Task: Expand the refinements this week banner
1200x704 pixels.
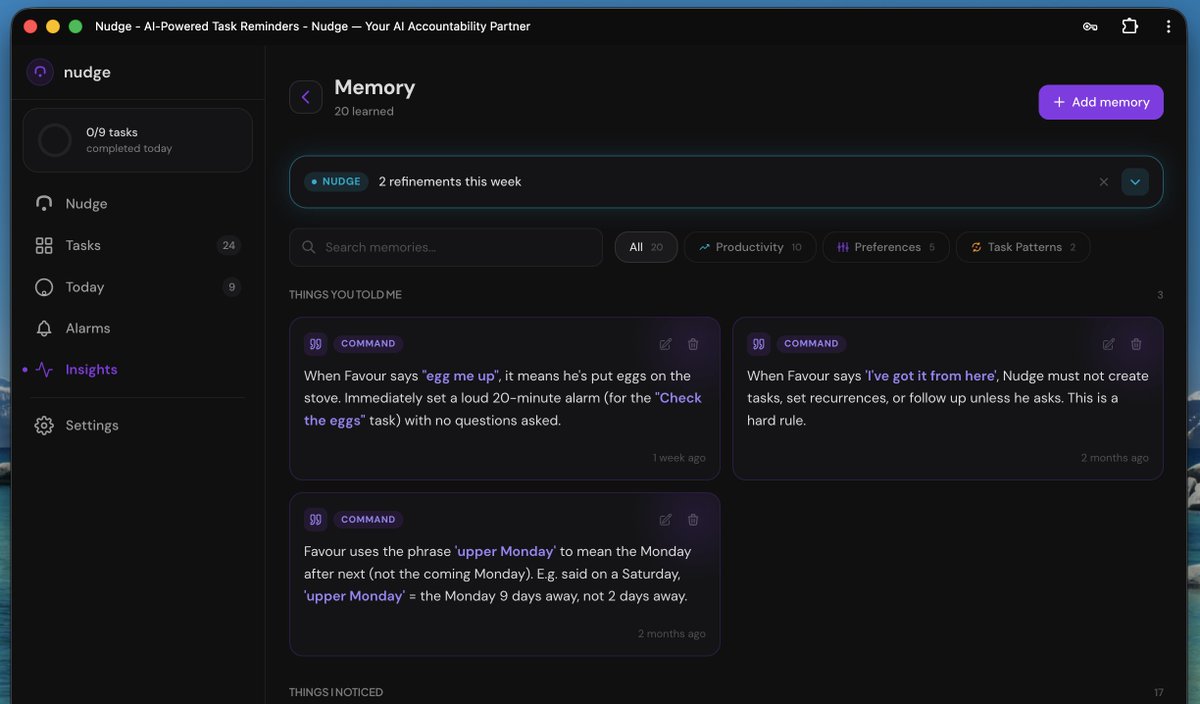Action: click(x=1135, y=182)
